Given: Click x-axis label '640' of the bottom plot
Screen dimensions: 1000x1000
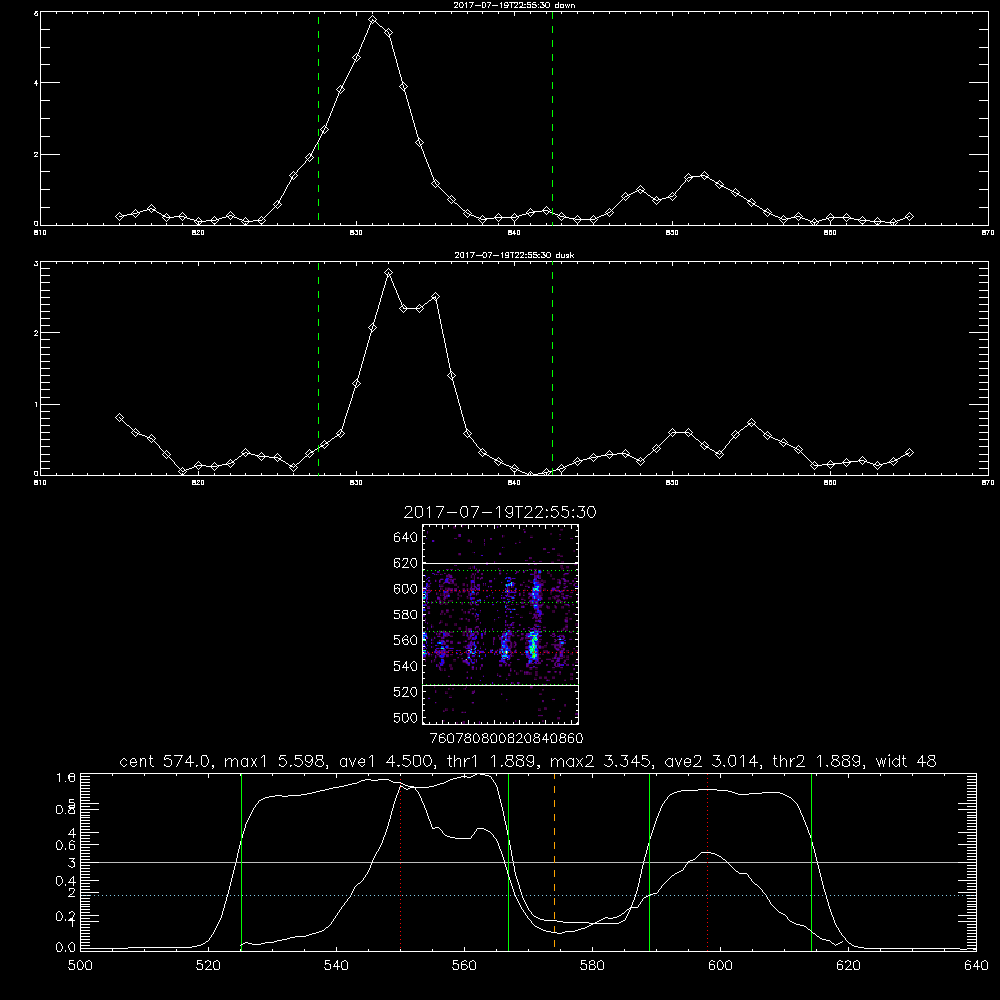Looking at the screenshot, I should point(976,965).
